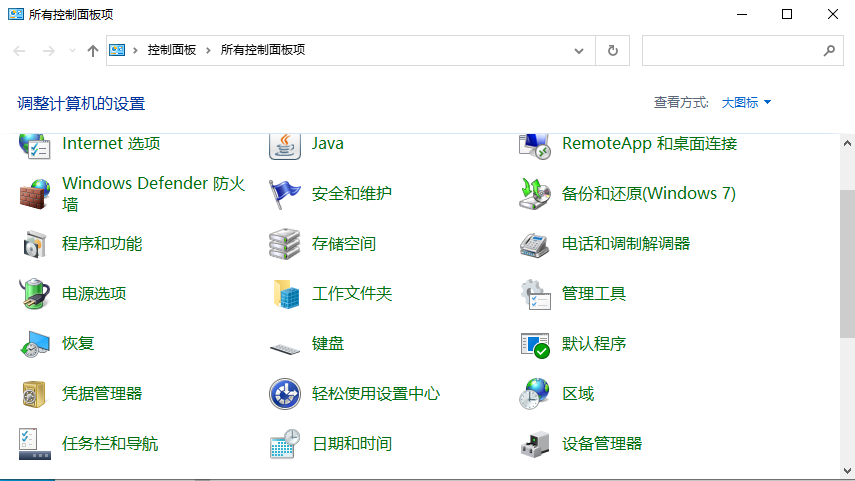
Task: Open the 工作文件夹 folder icon
Action: click(x=286, y=294)
